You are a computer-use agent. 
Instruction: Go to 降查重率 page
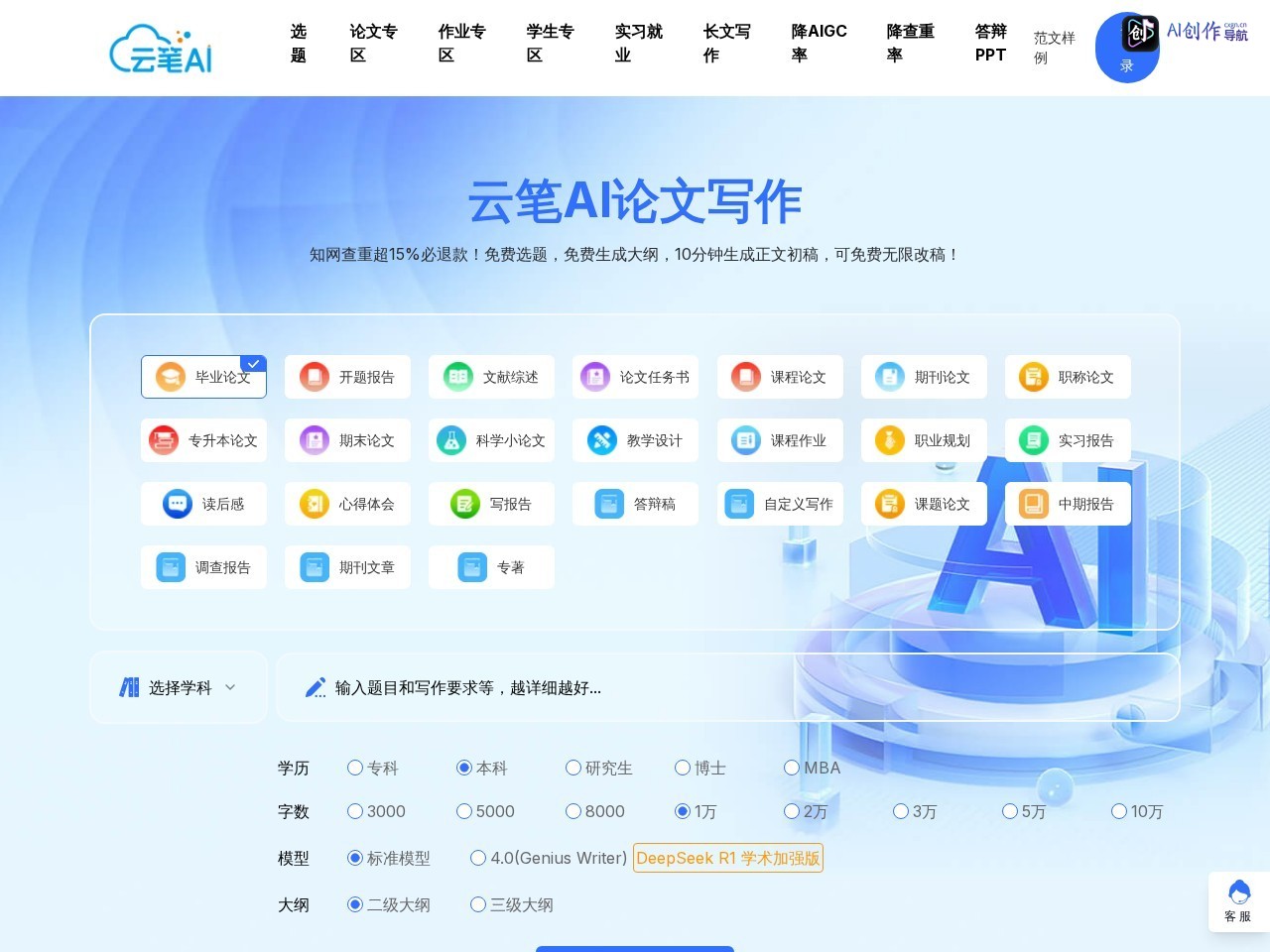(x=910, y=44)
